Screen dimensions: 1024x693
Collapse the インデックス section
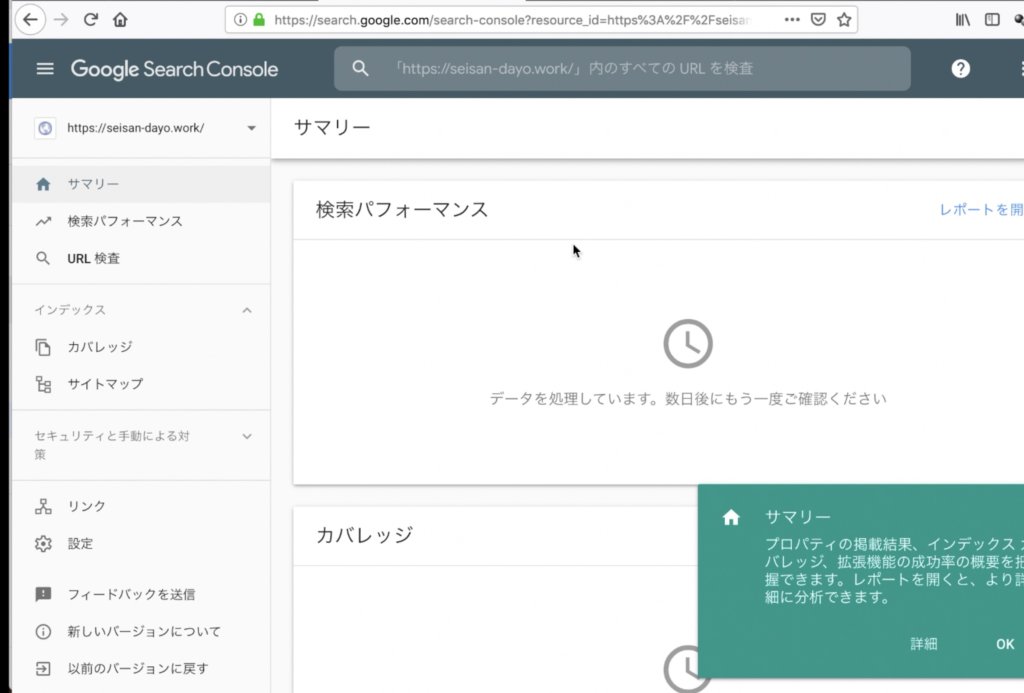point(247,310)
